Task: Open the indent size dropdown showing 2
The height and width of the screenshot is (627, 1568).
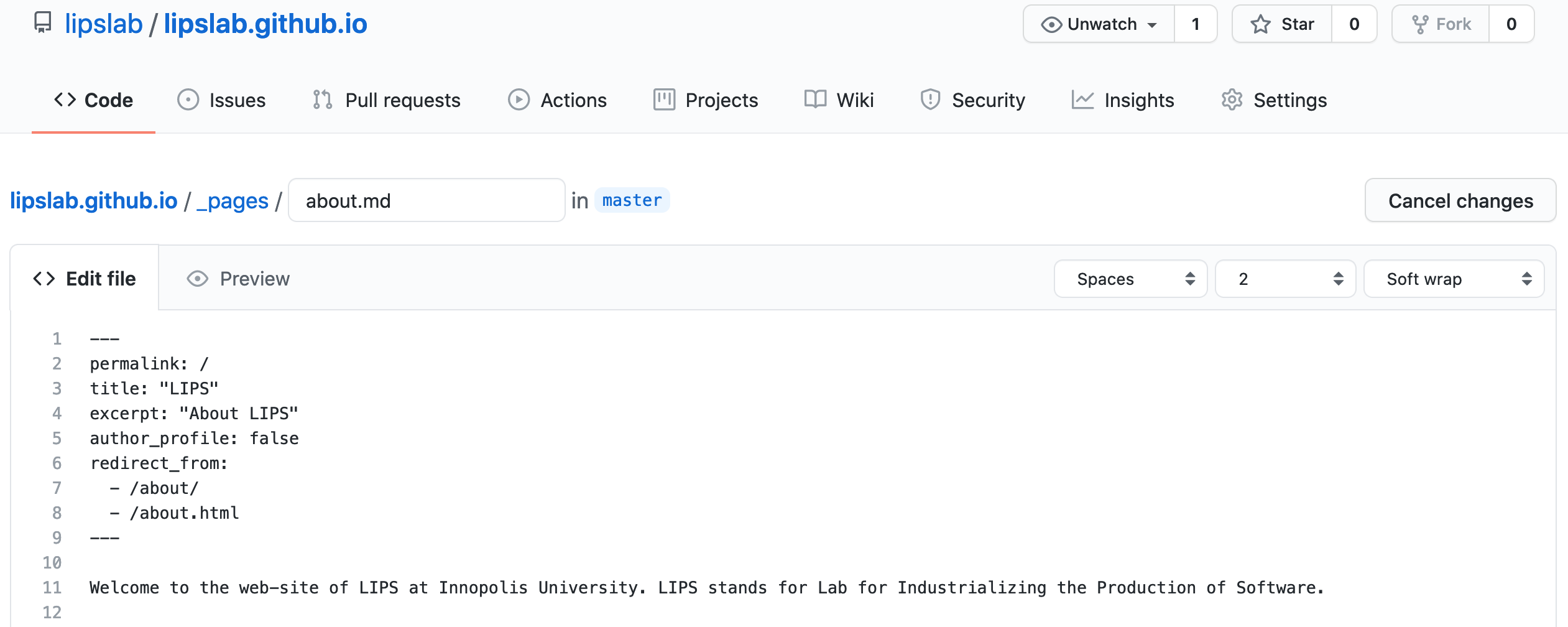Action: pyautogui.click(x=1285, y=279)
